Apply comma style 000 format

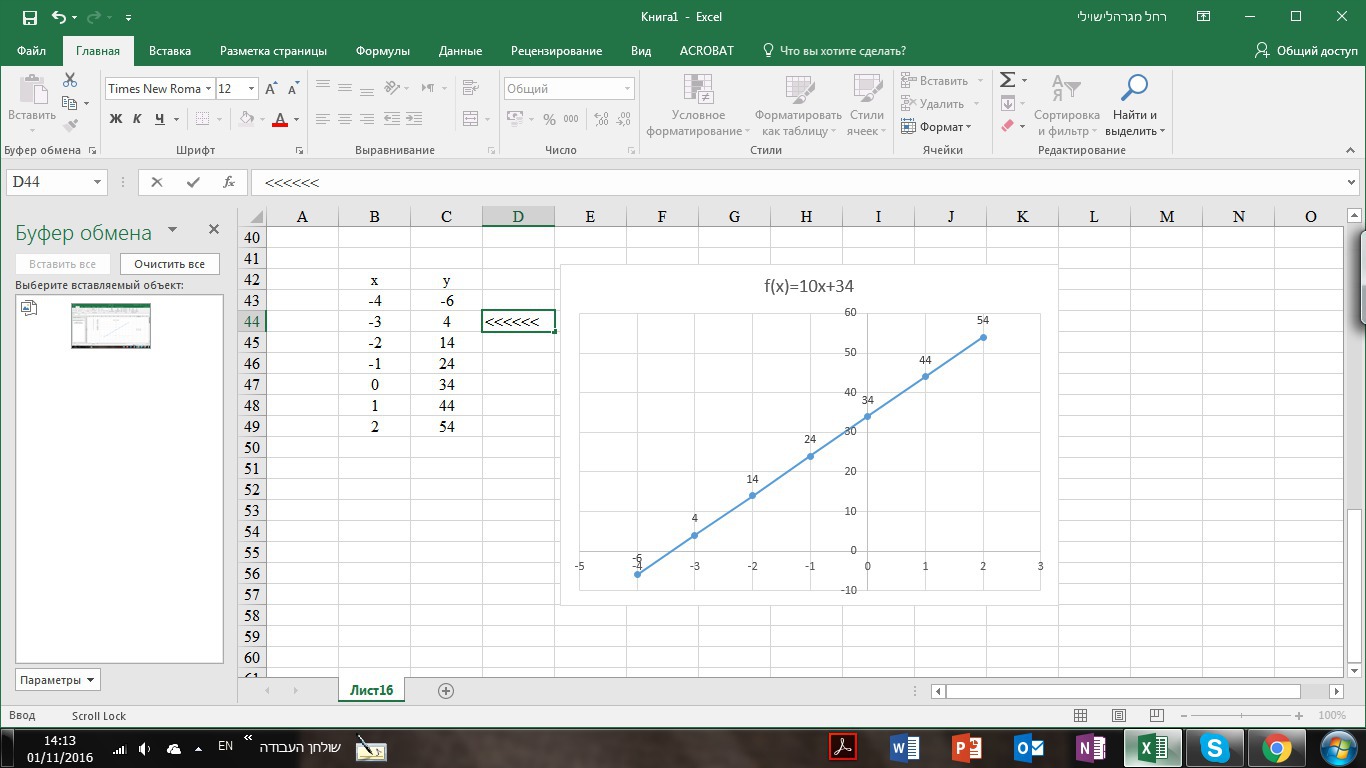[x=571, y=119]
